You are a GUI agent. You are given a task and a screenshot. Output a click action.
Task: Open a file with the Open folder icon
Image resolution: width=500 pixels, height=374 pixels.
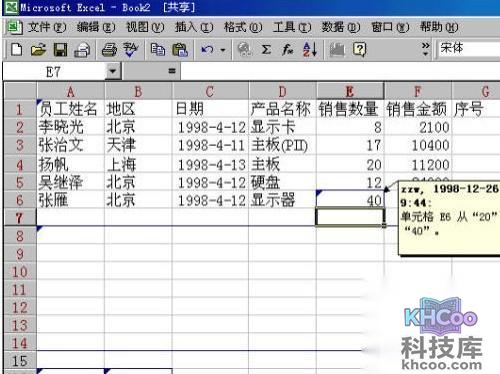(x=38, y=50)
